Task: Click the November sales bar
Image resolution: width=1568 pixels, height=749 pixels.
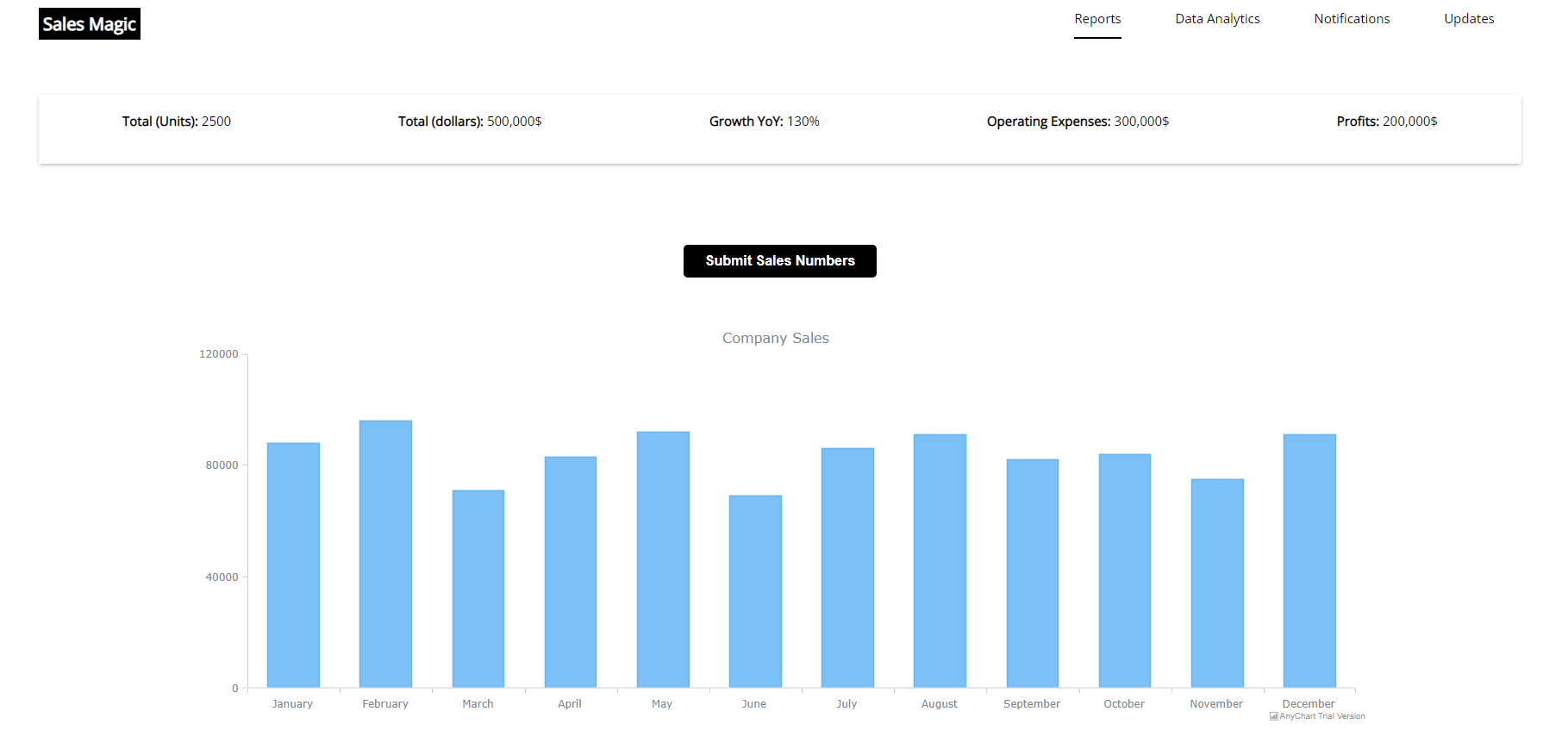Action: pyautogui.click(x=1217, y=583)
